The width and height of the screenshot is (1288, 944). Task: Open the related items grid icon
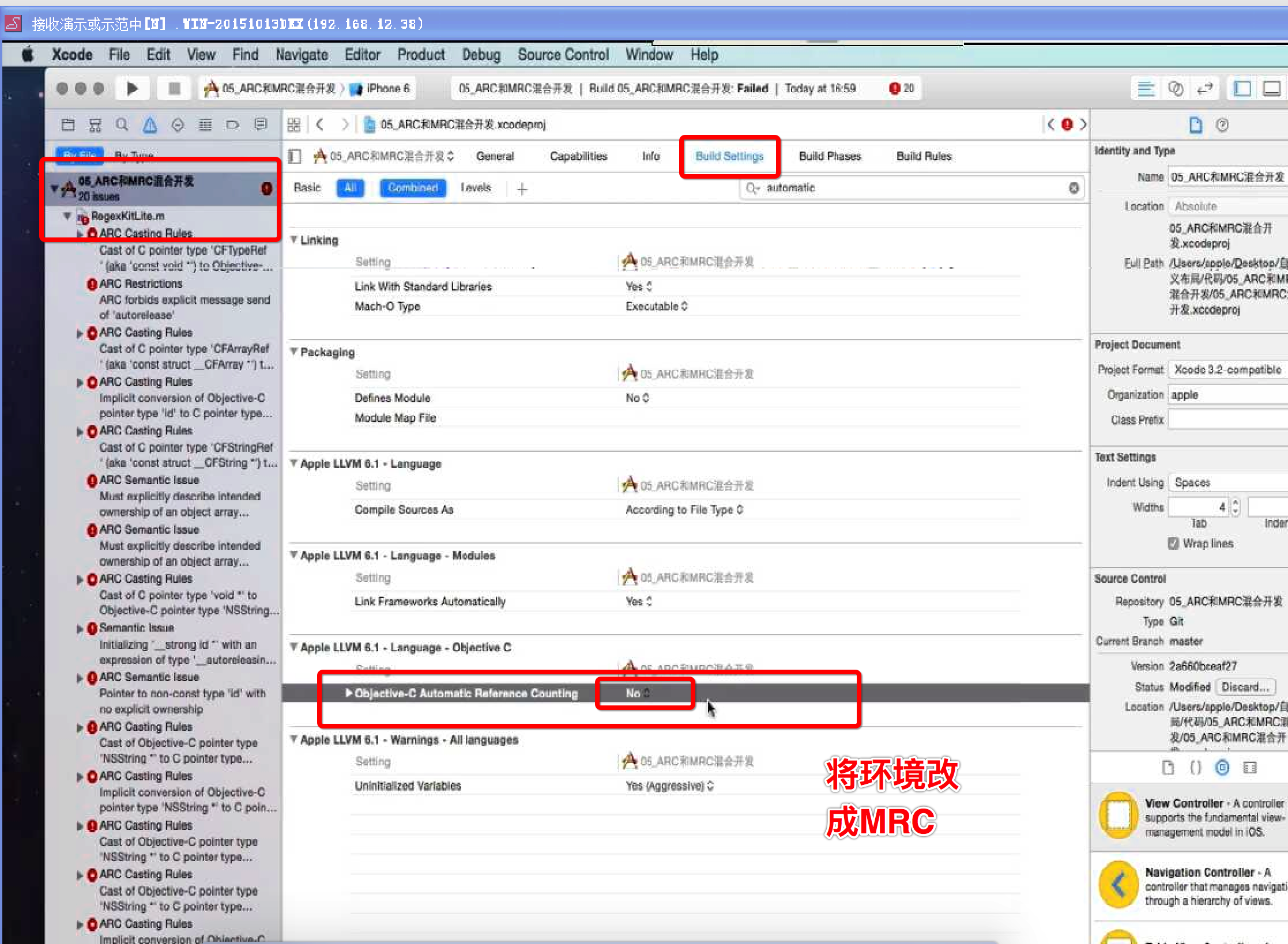point(294,124)
